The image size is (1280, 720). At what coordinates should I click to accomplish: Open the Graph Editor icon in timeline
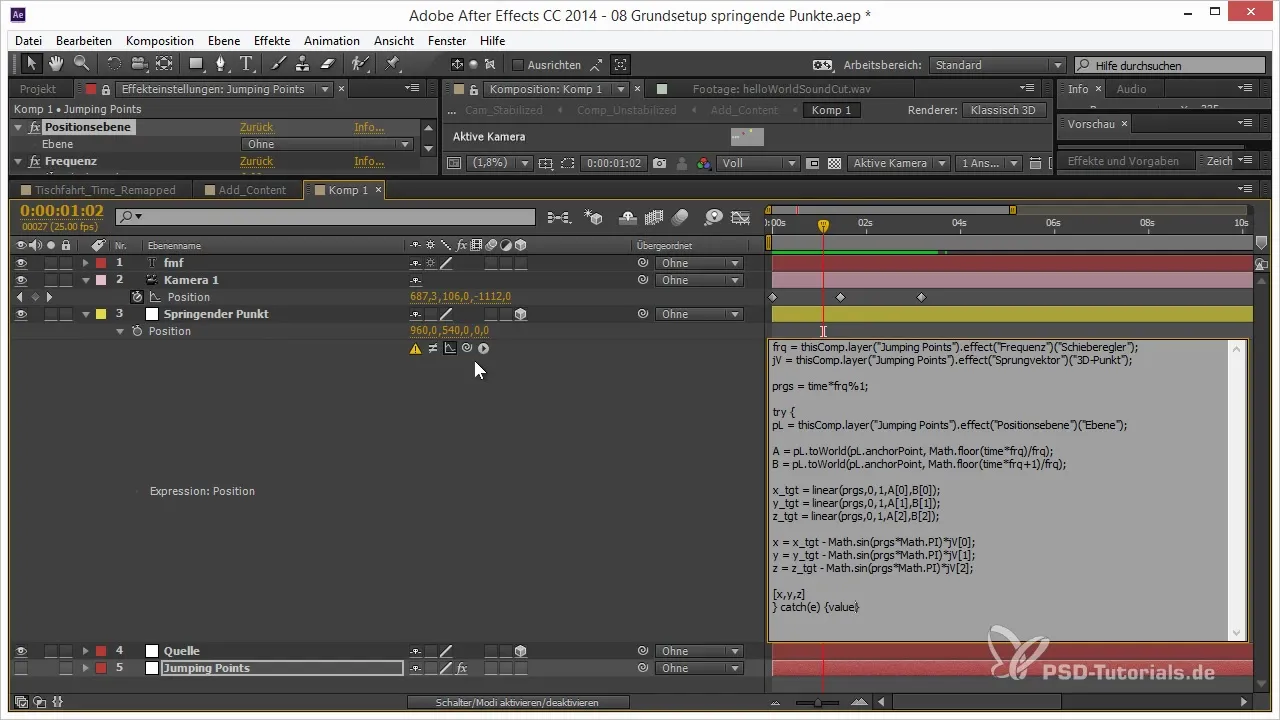click(x=740, y=216)
